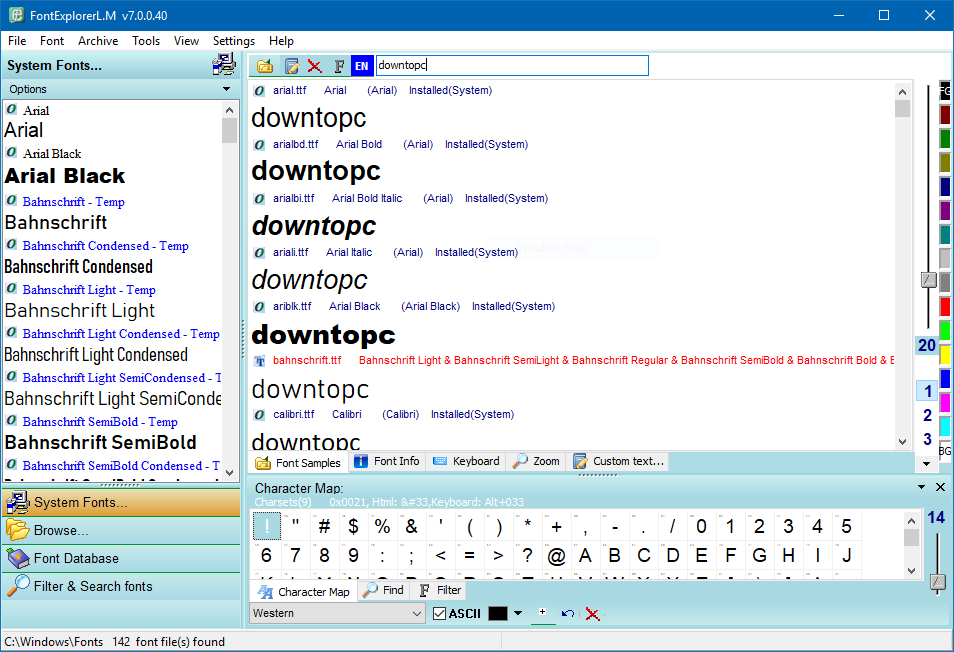Viewport: 954px width, 652px height.
Task: Close the Character Map panel
Action: pos(940,487)
